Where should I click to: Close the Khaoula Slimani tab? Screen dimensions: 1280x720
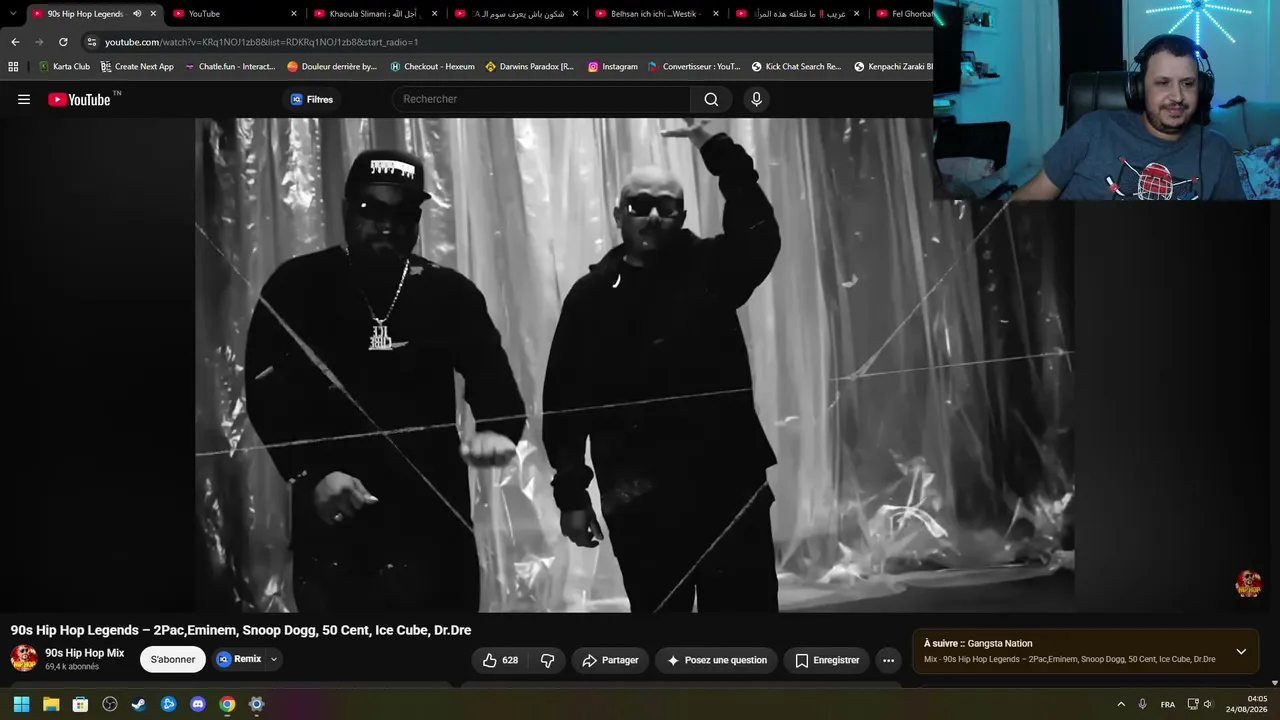(434, 14)
